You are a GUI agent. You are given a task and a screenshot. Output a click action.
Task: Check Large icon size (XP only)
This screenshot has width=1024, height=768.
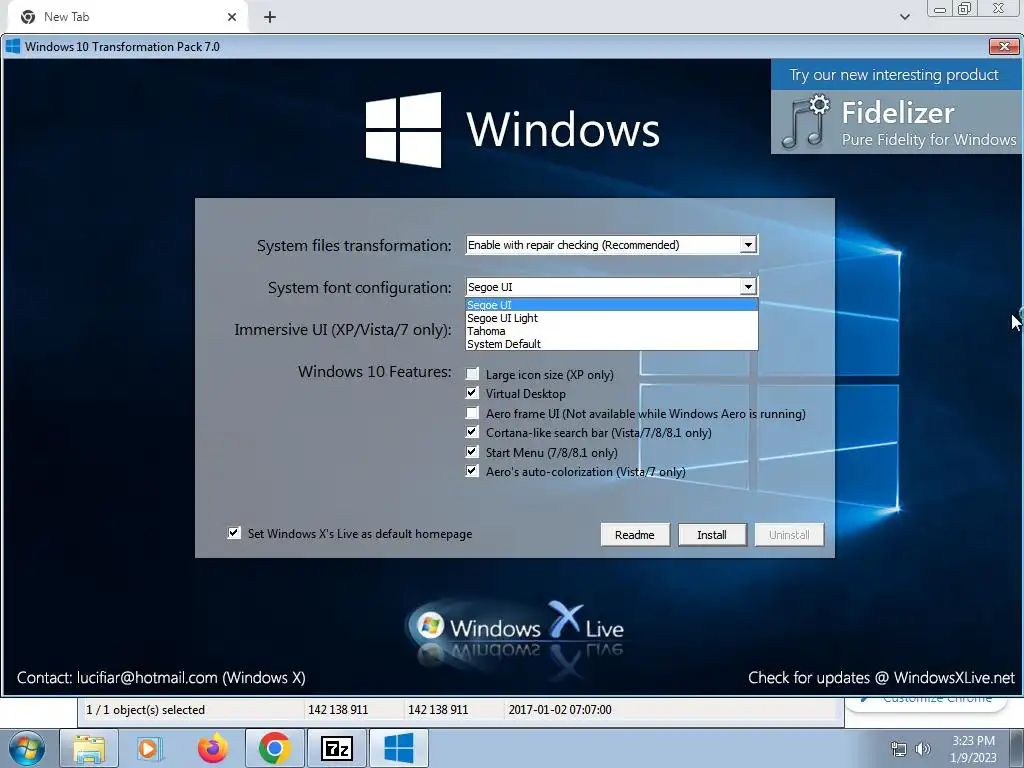472,374
